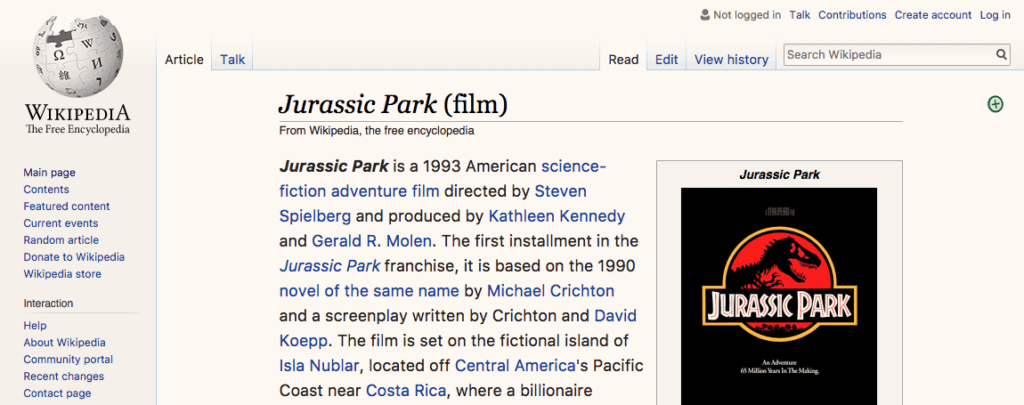Click the green plus good article icon
This screenshot has width=1024, height=405.
(995, 104)
